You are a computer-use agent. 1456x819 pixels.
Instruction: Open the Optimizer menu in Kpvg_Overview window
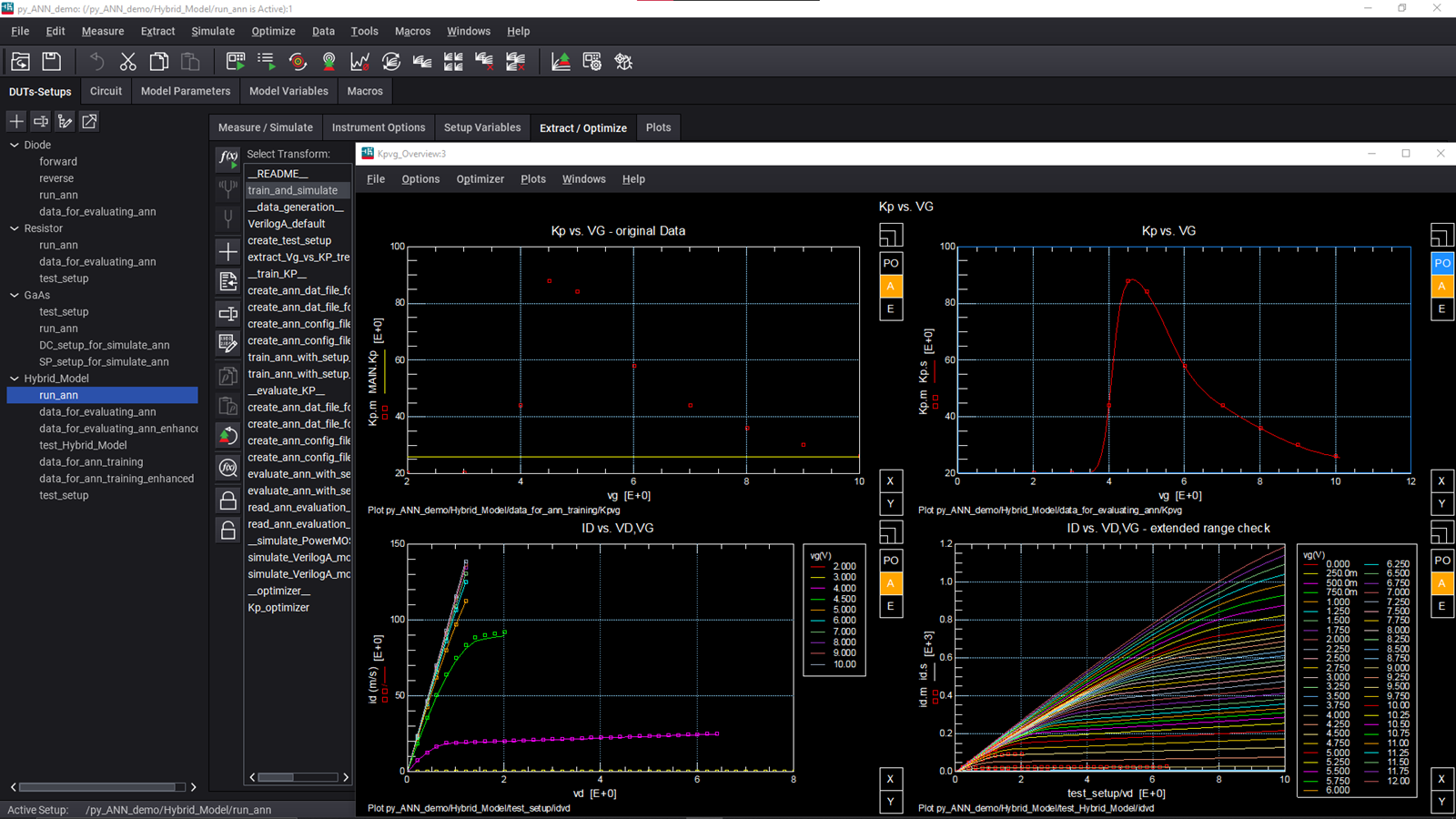[x=480, y=178]
